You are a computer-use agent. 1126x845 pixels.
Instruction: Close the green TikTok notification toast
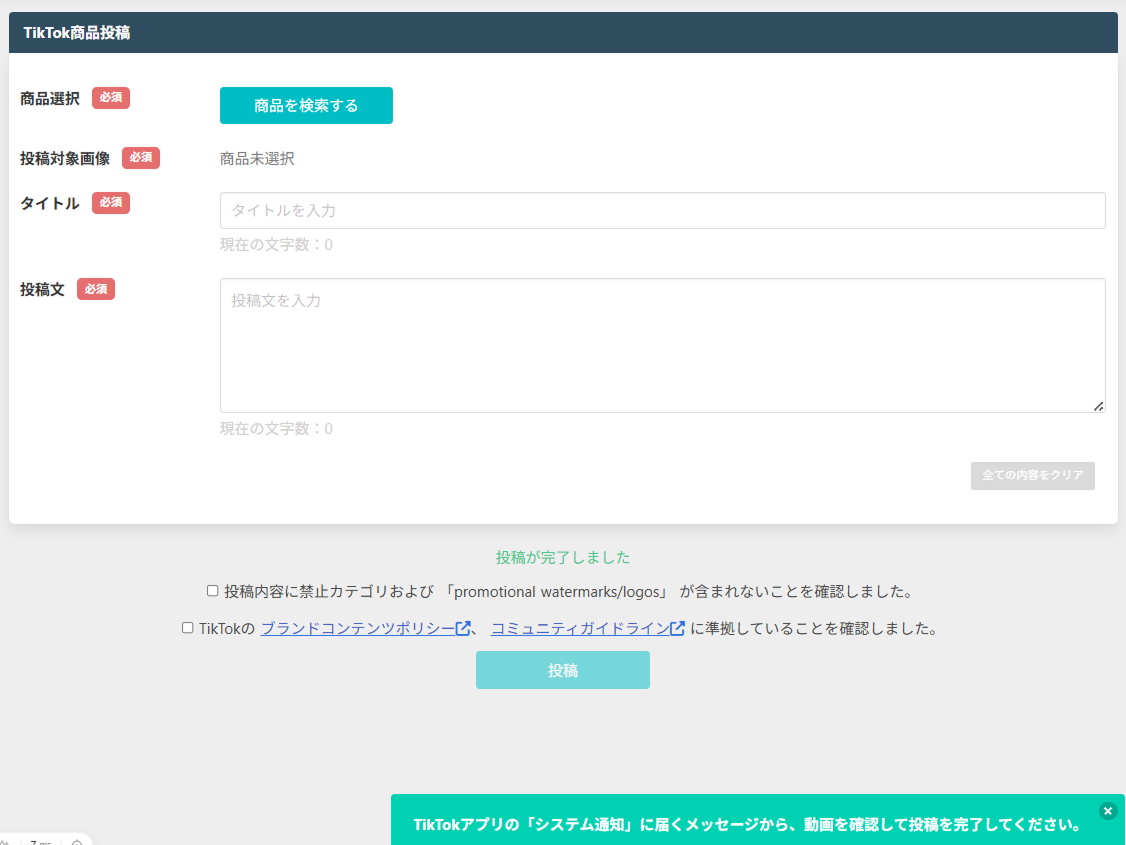coord(1107,811)
